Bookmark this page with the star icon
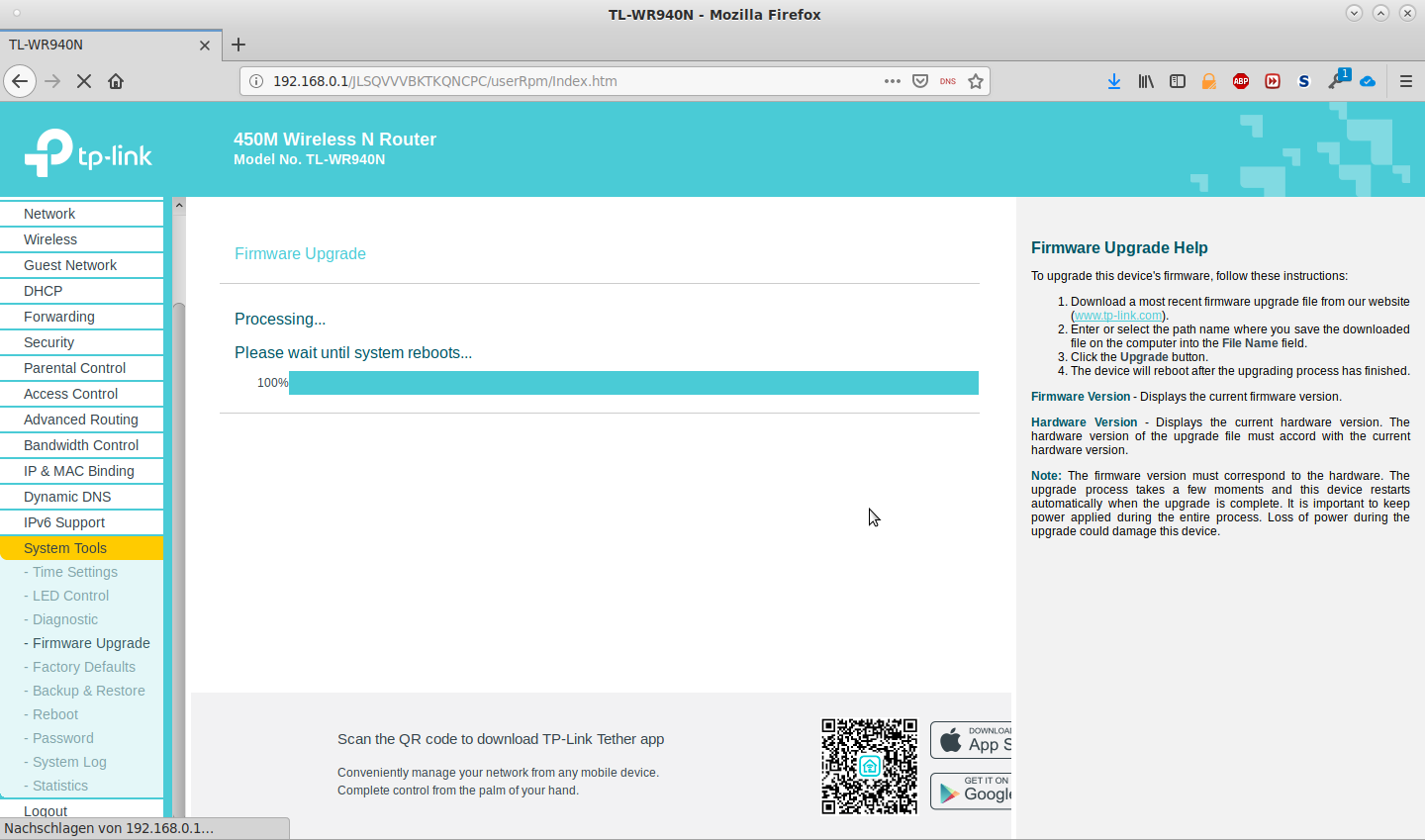The image size is (1425, 840). (x=976, y=81)
